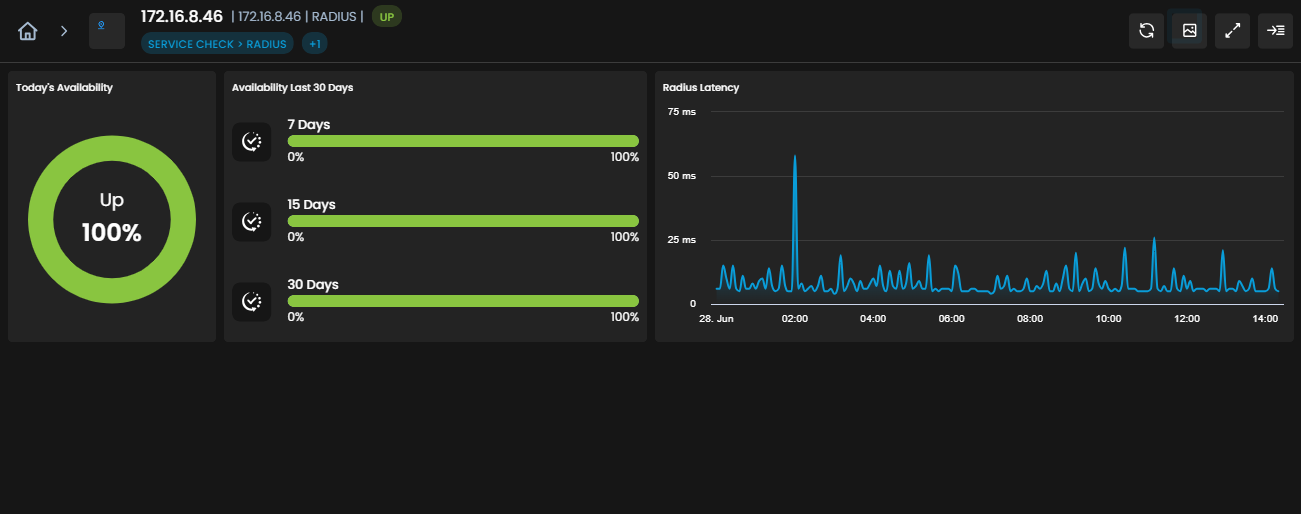Click the 7 Days availability progress bar
The width and height of the screenshot is (1301, 514).
pos(463,141)
